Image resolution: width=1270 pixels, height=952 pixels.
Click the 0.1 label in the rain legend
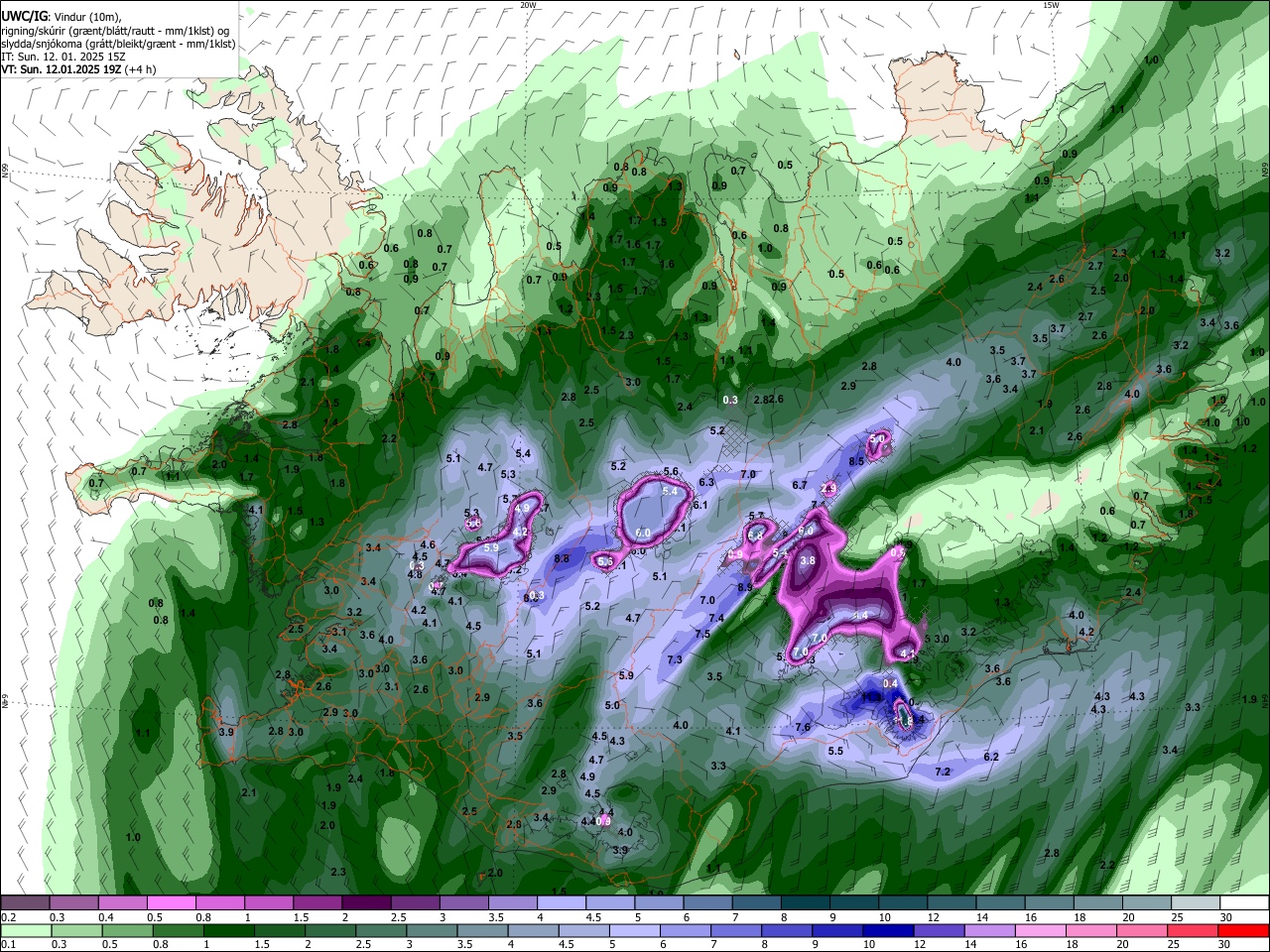pos(8,945)
